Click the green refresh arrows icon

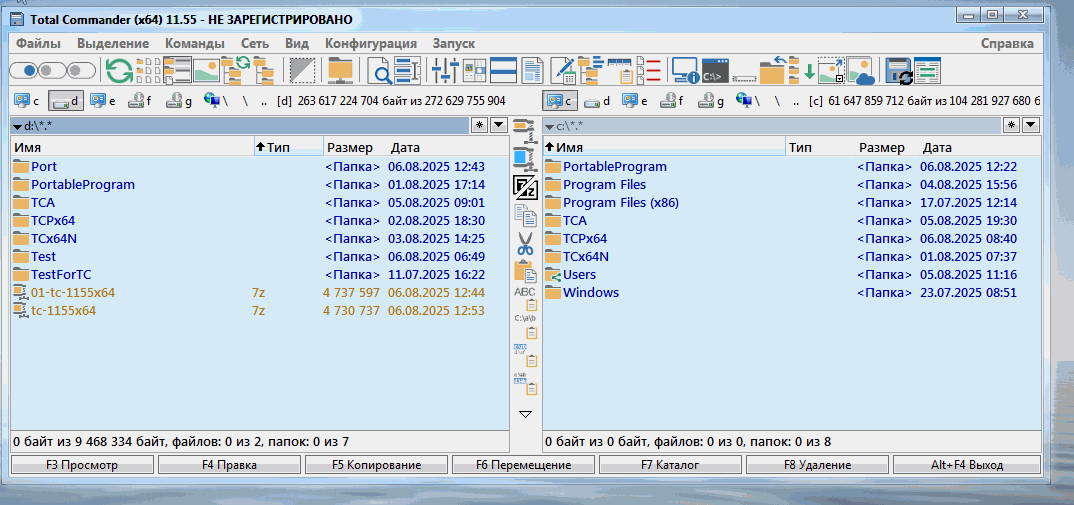119,70
